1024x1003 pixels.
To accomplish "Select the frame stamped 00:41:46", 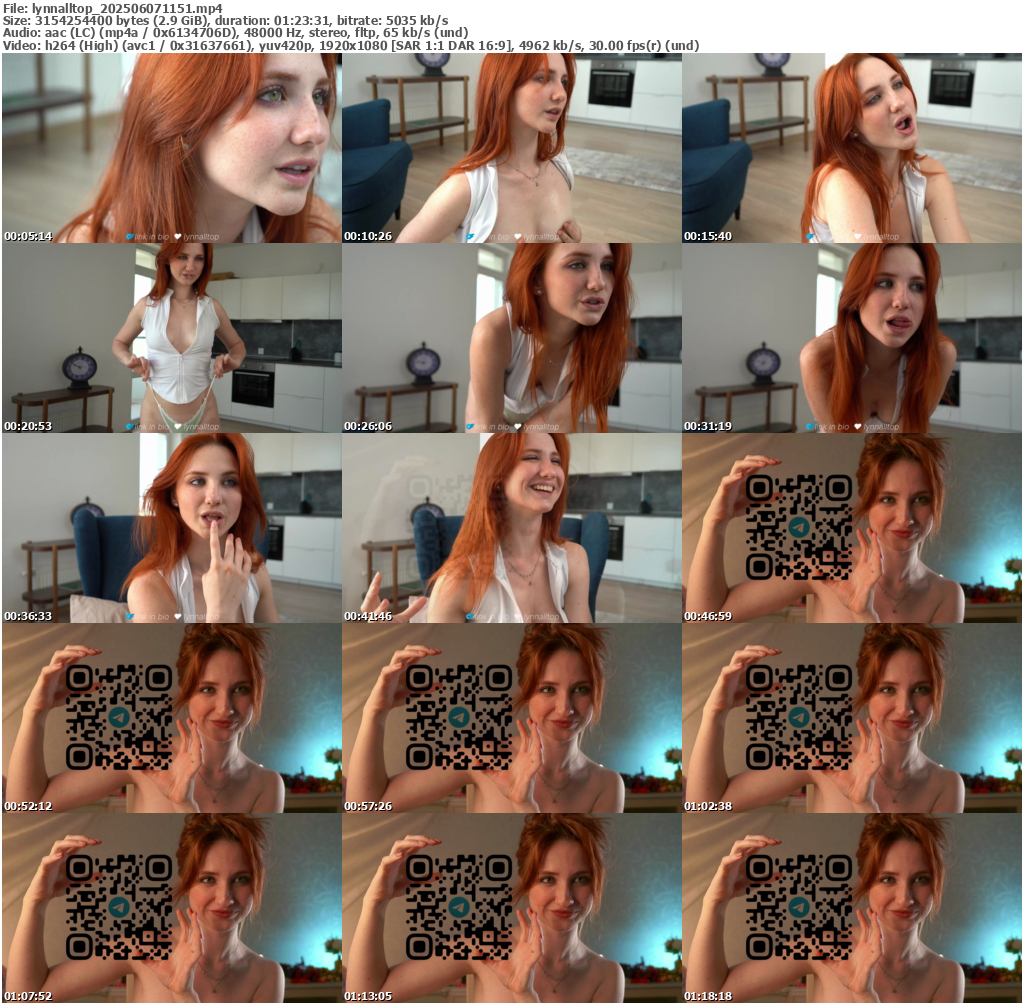I will coord(511,528).
